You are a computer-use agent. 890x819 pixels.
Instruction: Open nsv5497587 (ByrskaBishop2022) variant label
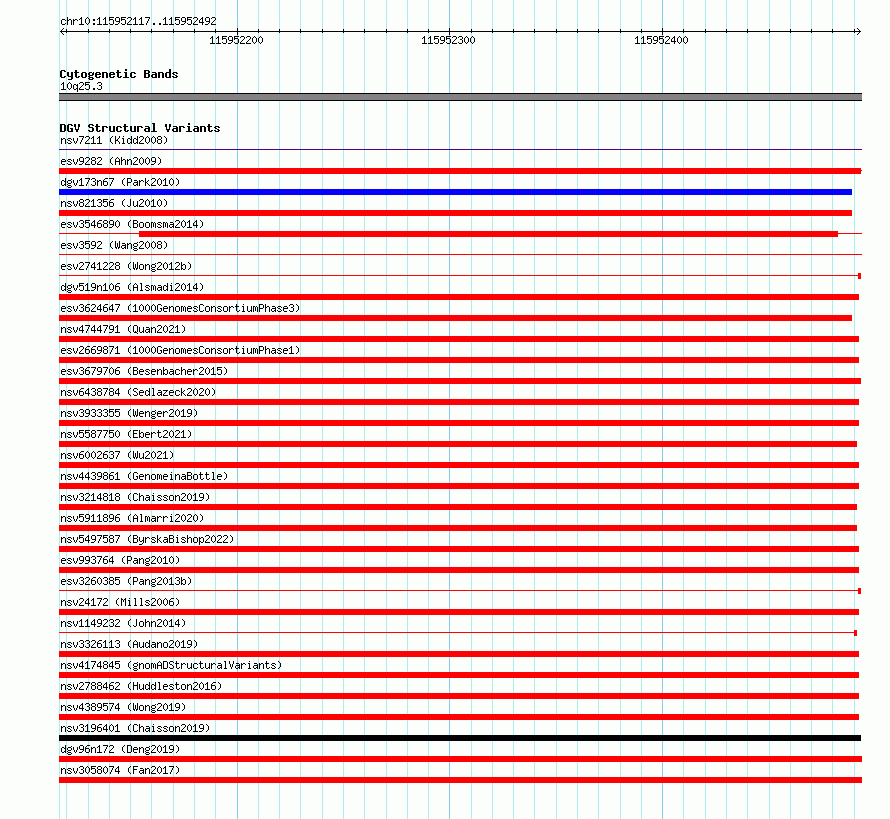147,539
